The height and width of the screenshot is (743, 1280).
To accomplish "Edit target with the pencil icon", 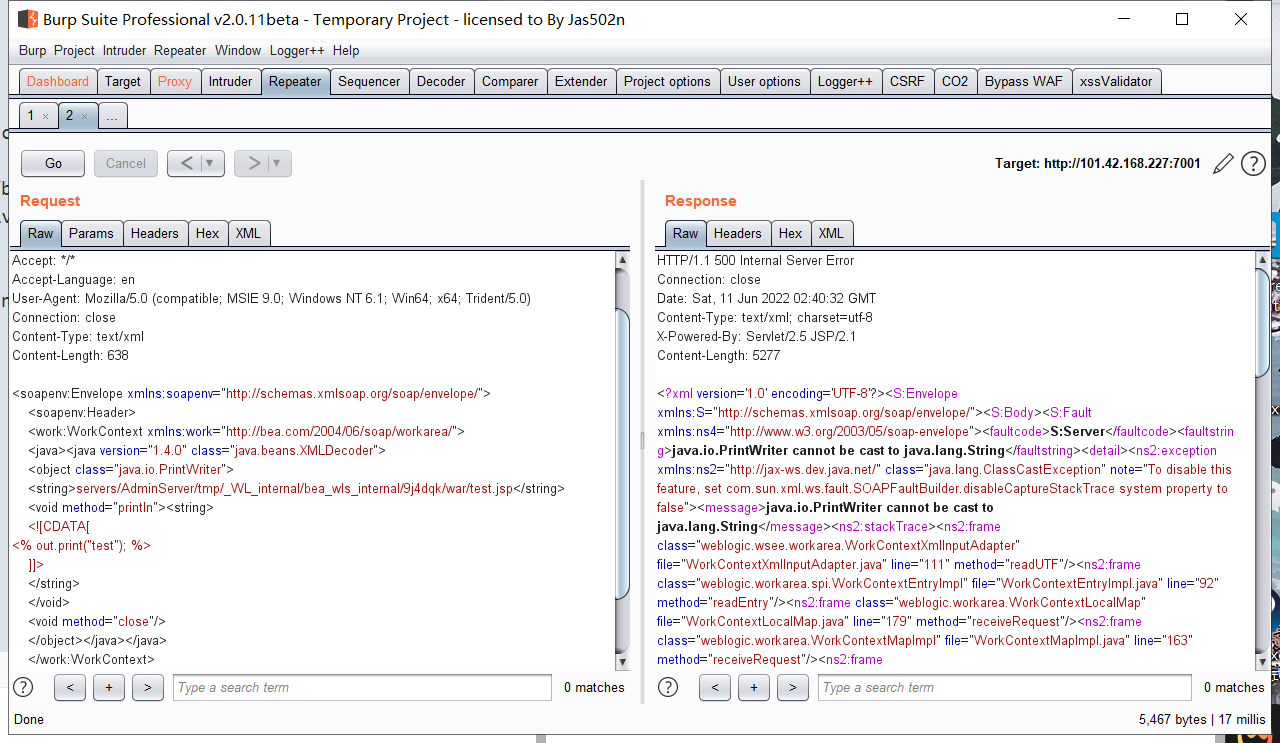I will pyautogui.click(x=1223, y=164).
